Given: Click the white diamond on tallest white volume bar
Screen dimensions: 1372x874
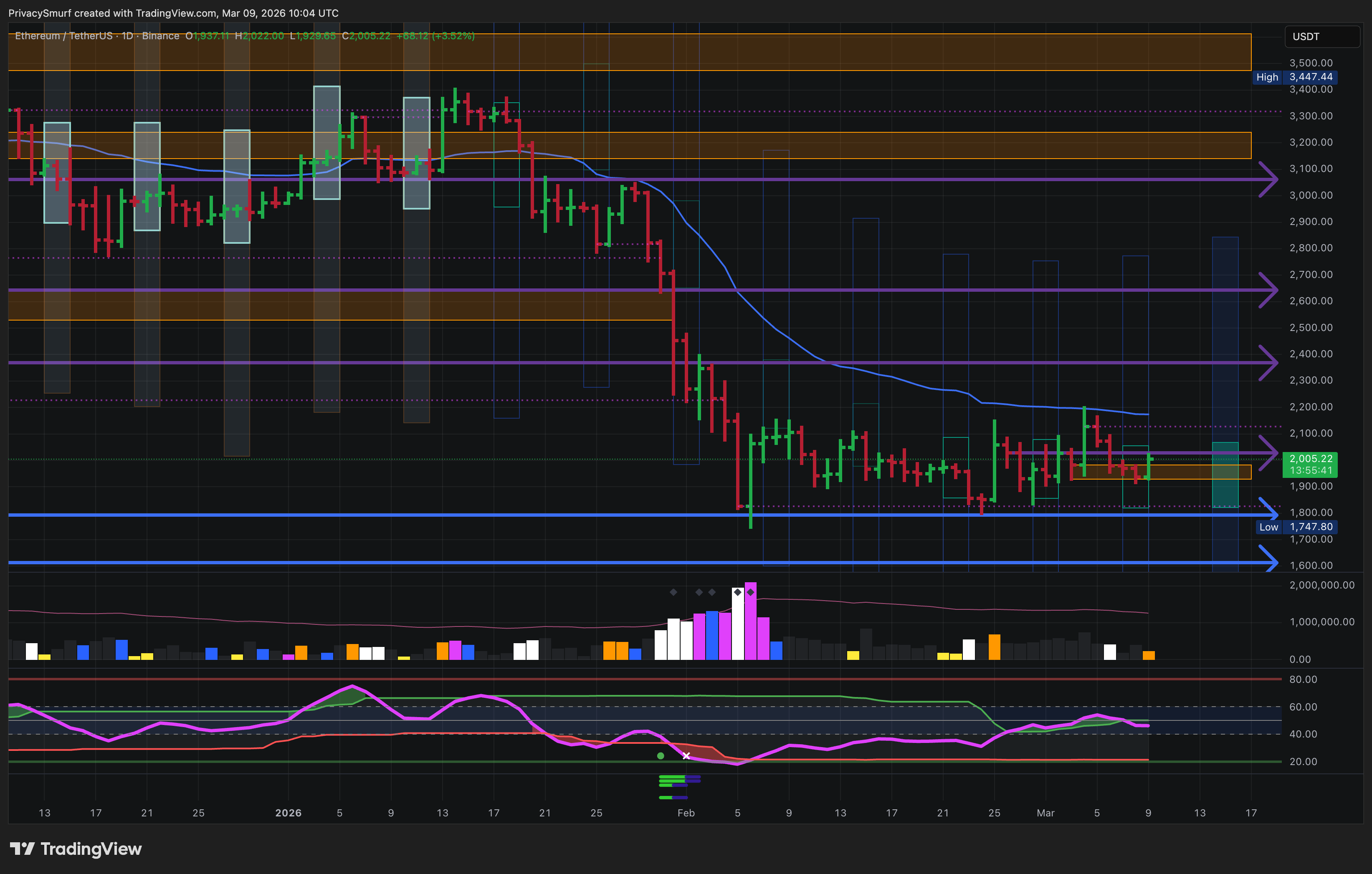Looking at the screenshot, I should (737, 593).
